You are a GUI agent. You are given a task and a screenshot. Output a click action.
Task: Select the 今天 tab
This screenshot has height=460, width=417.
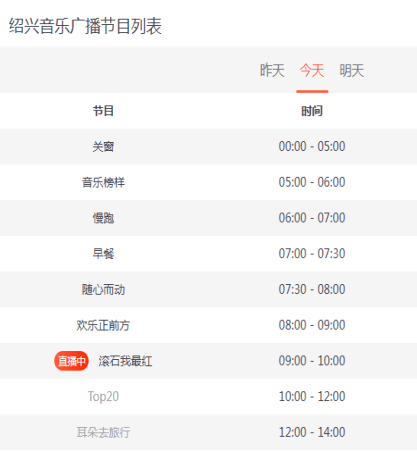tap(312, 70)
